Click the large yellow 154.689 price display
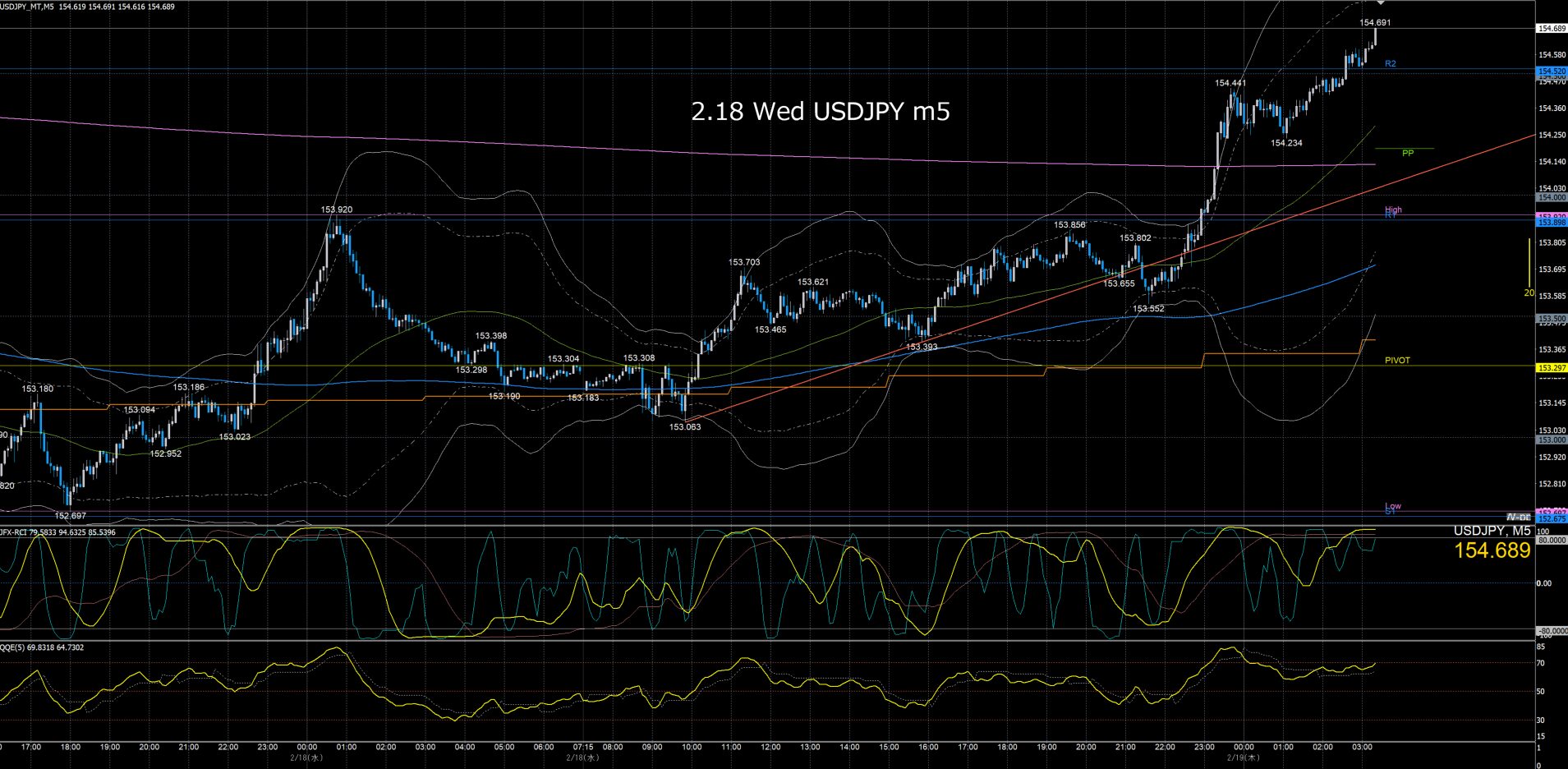Image resolution: width=1568 pixels, height=769 pixels. point(1492,551)
